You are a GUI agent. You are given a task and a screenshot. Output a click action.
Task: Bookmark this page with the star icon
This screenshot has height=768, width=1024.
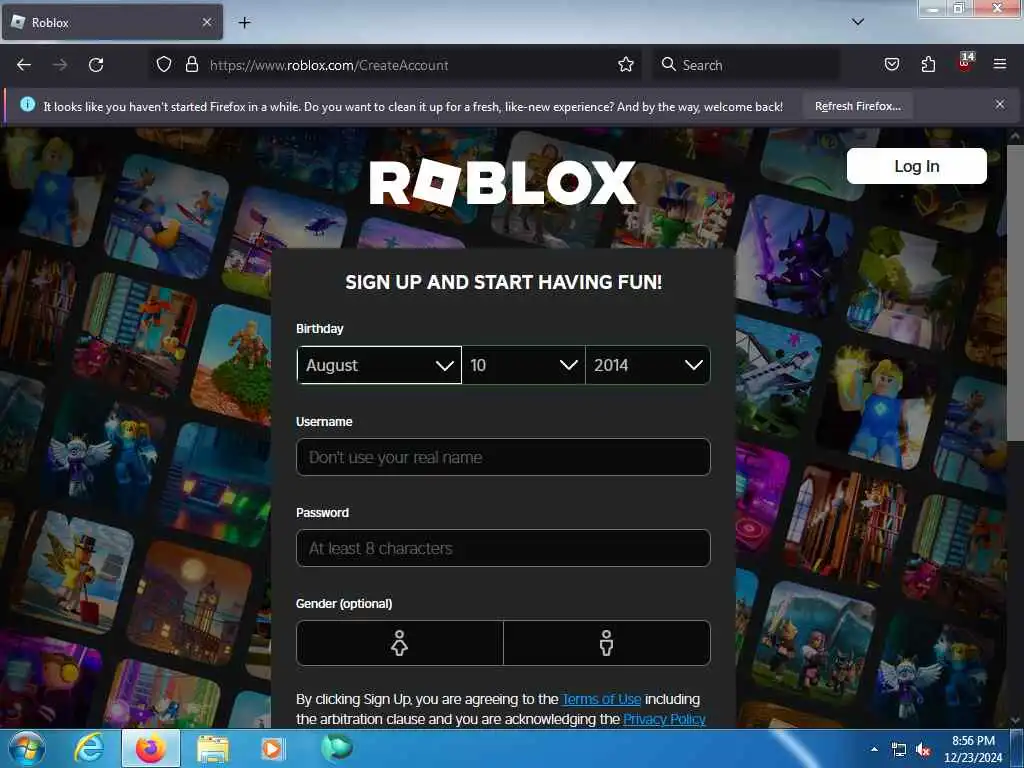(626, 65)
